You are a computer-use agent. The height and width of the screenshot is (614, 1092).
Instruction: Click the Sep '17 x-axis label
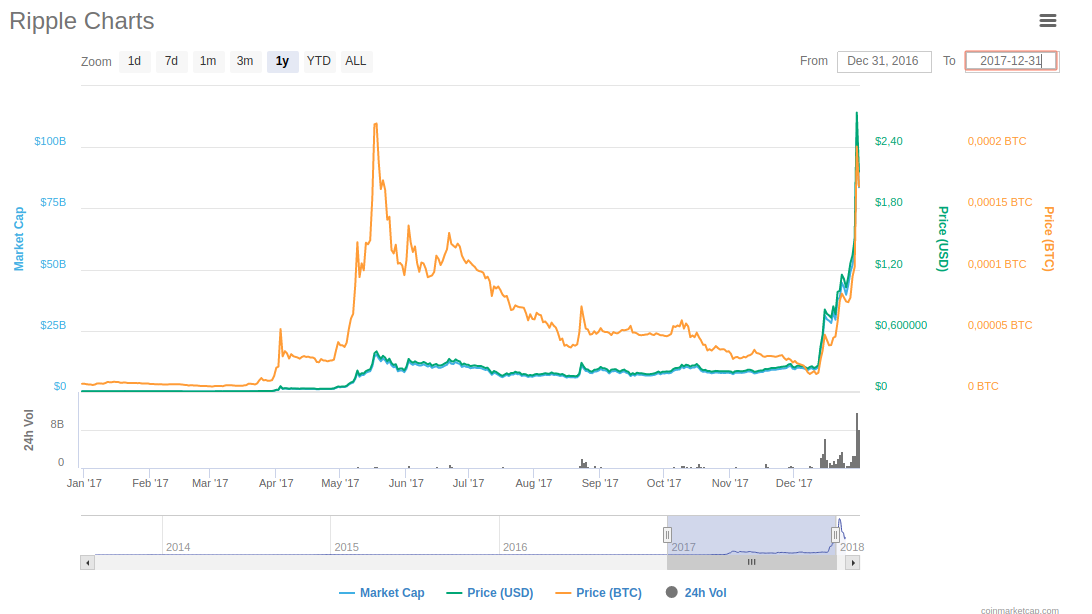point(600,483)
